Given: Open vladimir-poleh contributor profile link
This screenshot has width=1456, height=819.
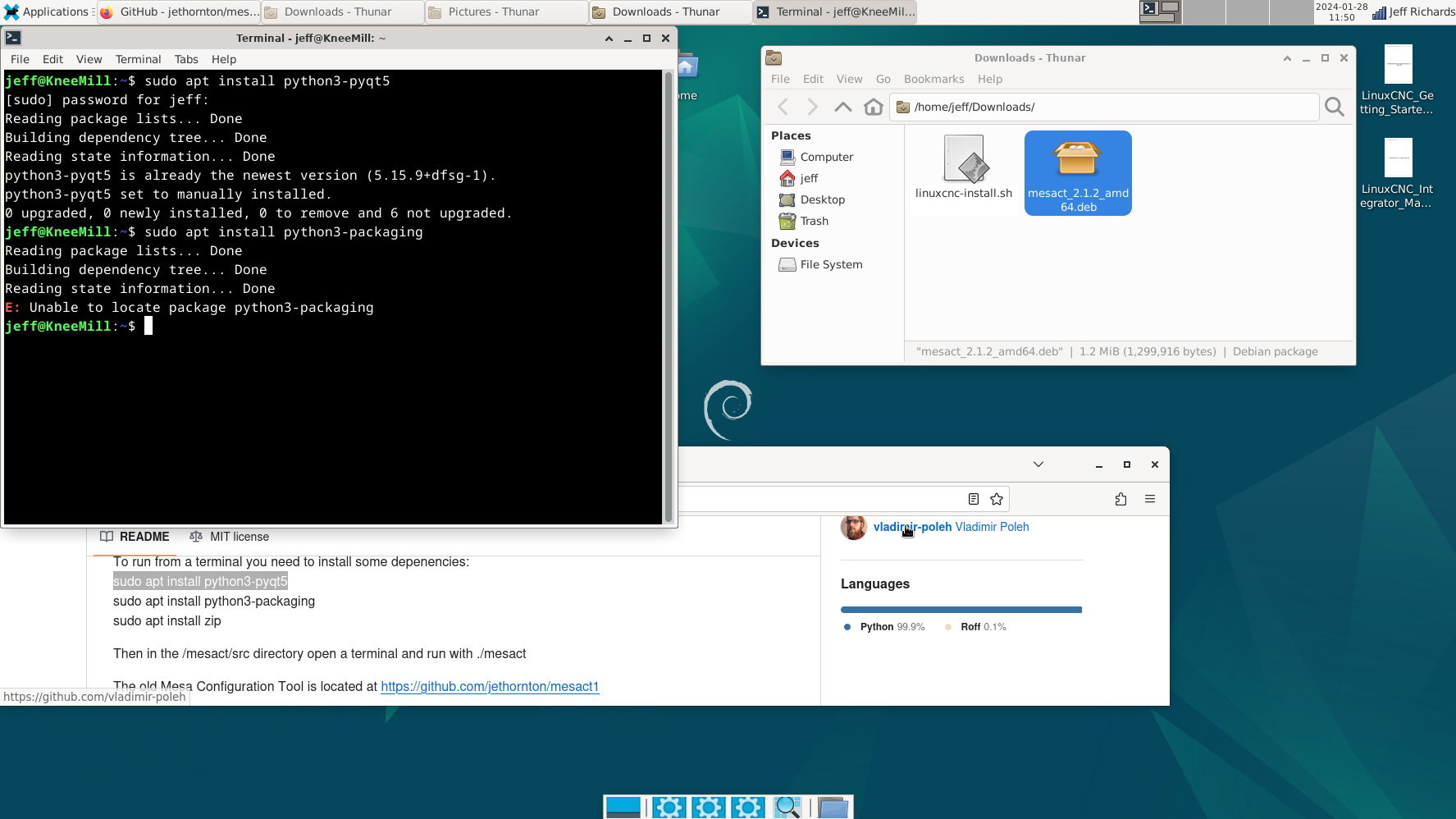Looking at the screenshot, I should (912, 527).
